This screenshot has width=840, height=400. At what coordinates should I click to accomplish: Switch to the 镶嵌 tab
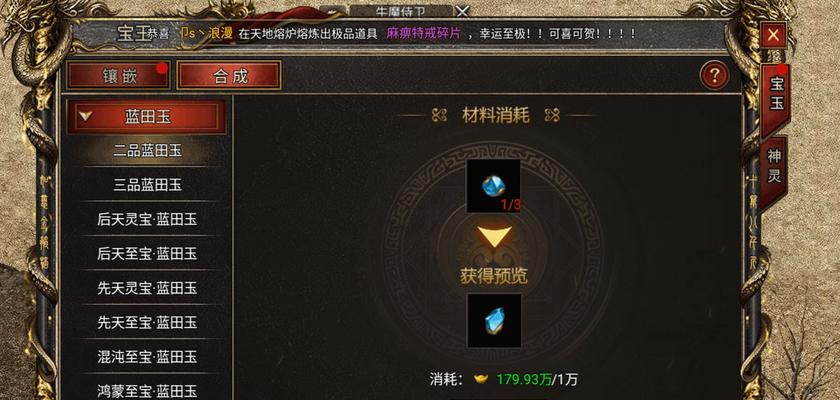pos(118,76)
